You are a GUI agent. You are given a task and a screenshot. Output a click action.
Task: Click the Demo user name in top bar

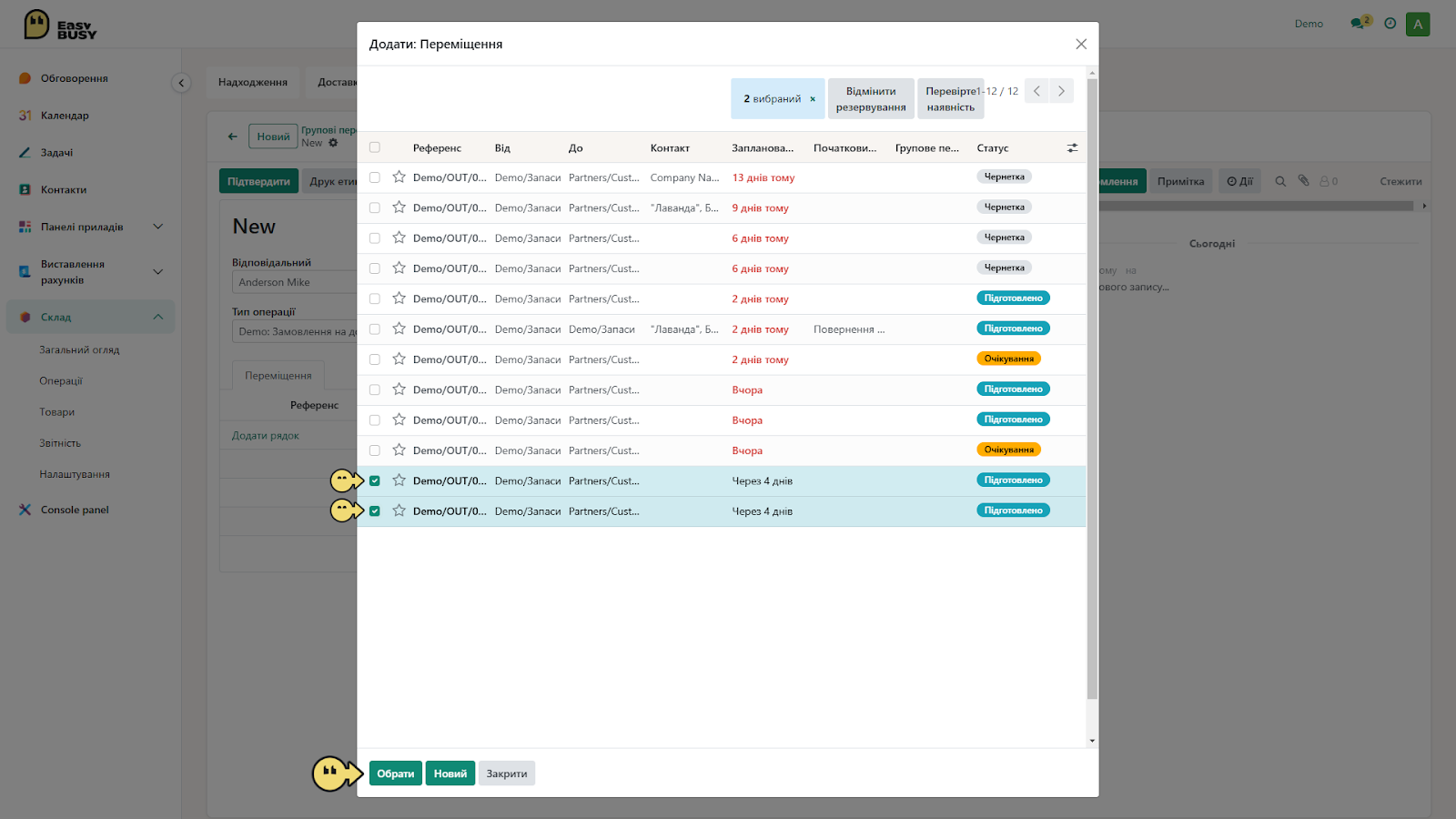coord(1309,24)
